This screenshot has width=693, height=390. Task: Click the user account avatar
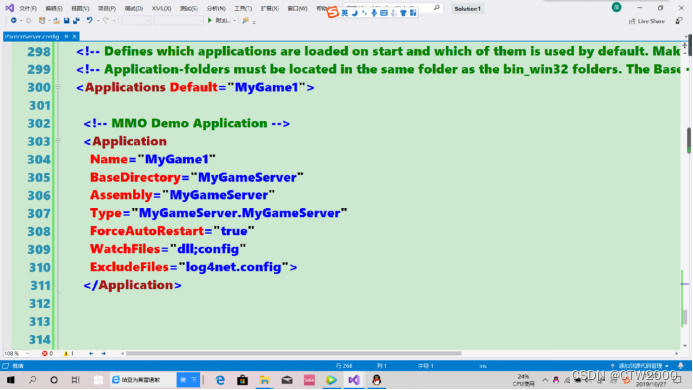click(617, 7)
